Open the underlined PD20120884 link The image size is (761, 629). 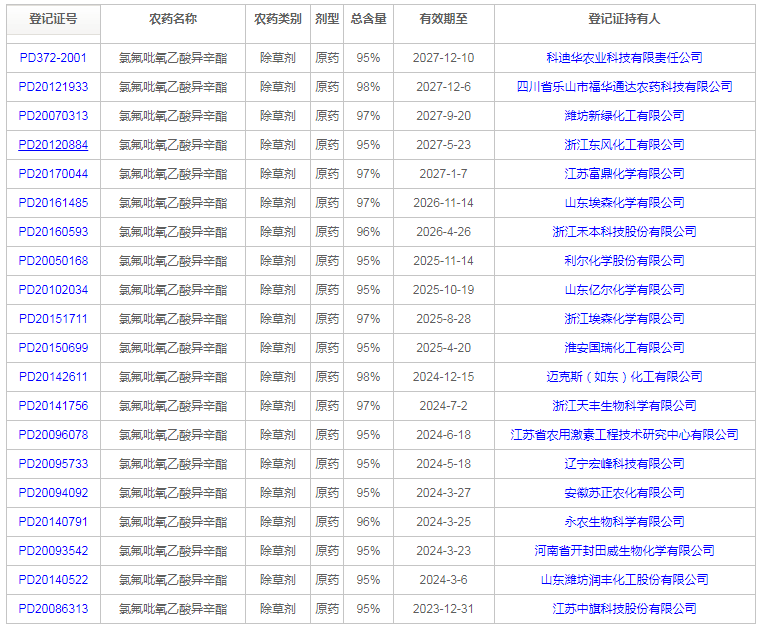point(53,145)
